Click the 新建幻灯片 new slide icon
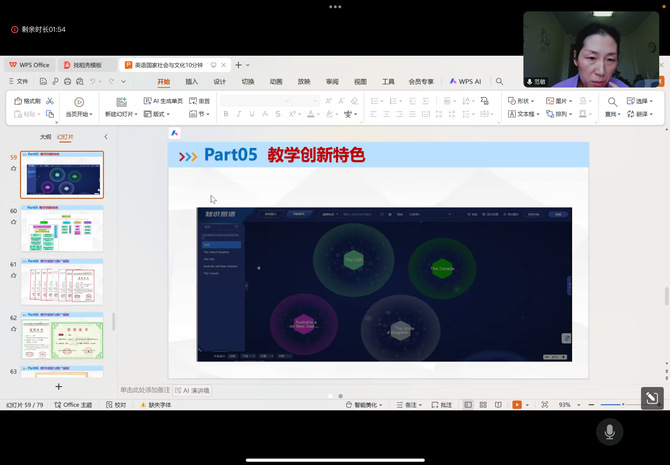Viewport: 670px width, 465px height. click(x=121, y=101)
